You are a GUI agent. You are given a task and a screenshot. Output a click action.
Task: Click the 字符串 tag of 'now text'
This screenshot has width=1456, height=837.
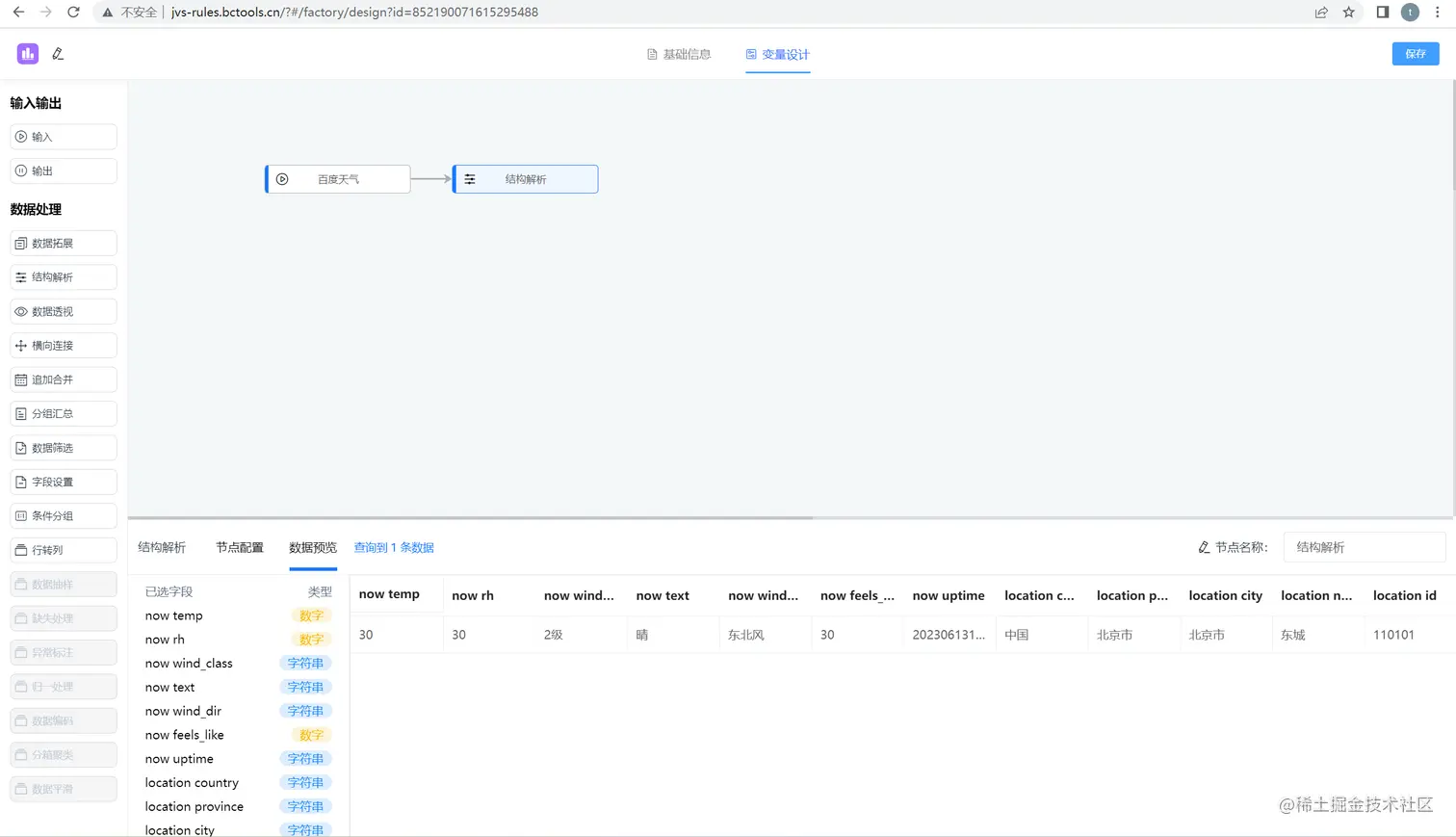pyautogui.click(x=305, y=687)
